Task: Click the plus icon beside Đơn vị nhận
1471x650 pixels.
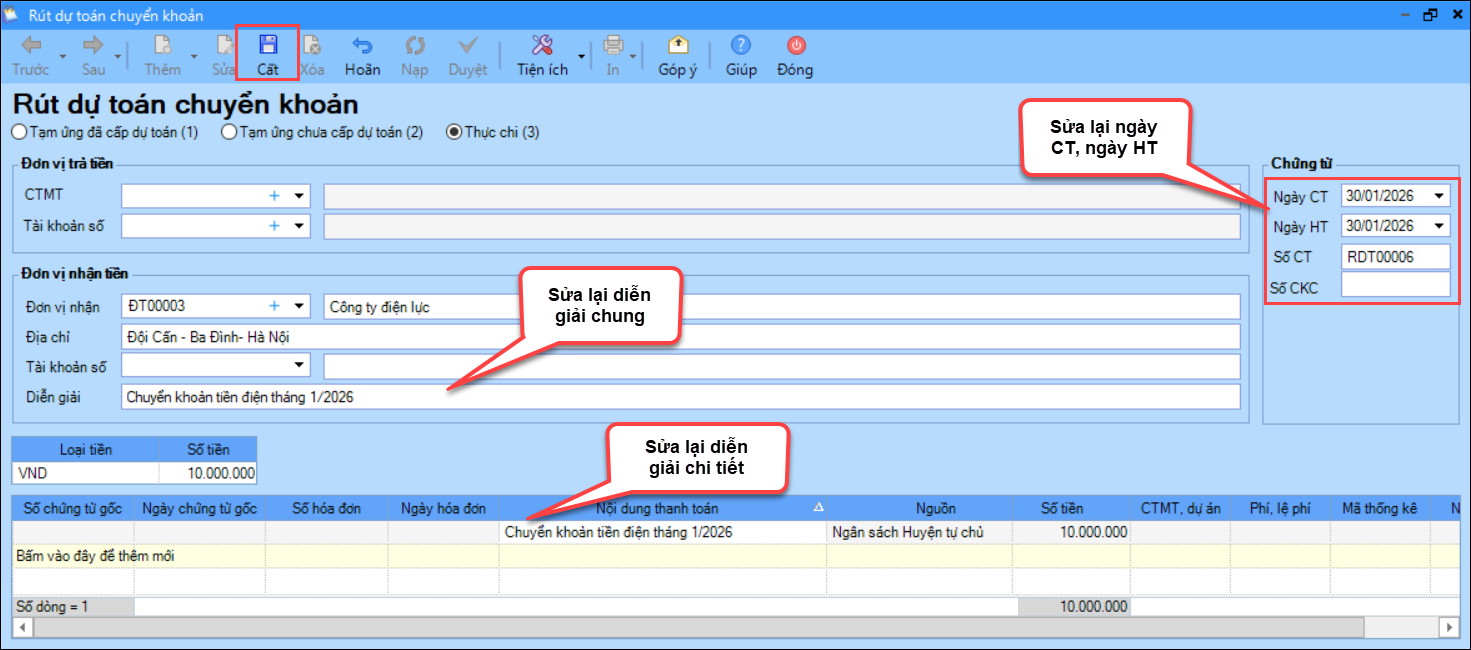Action: [x=274, y=306]
